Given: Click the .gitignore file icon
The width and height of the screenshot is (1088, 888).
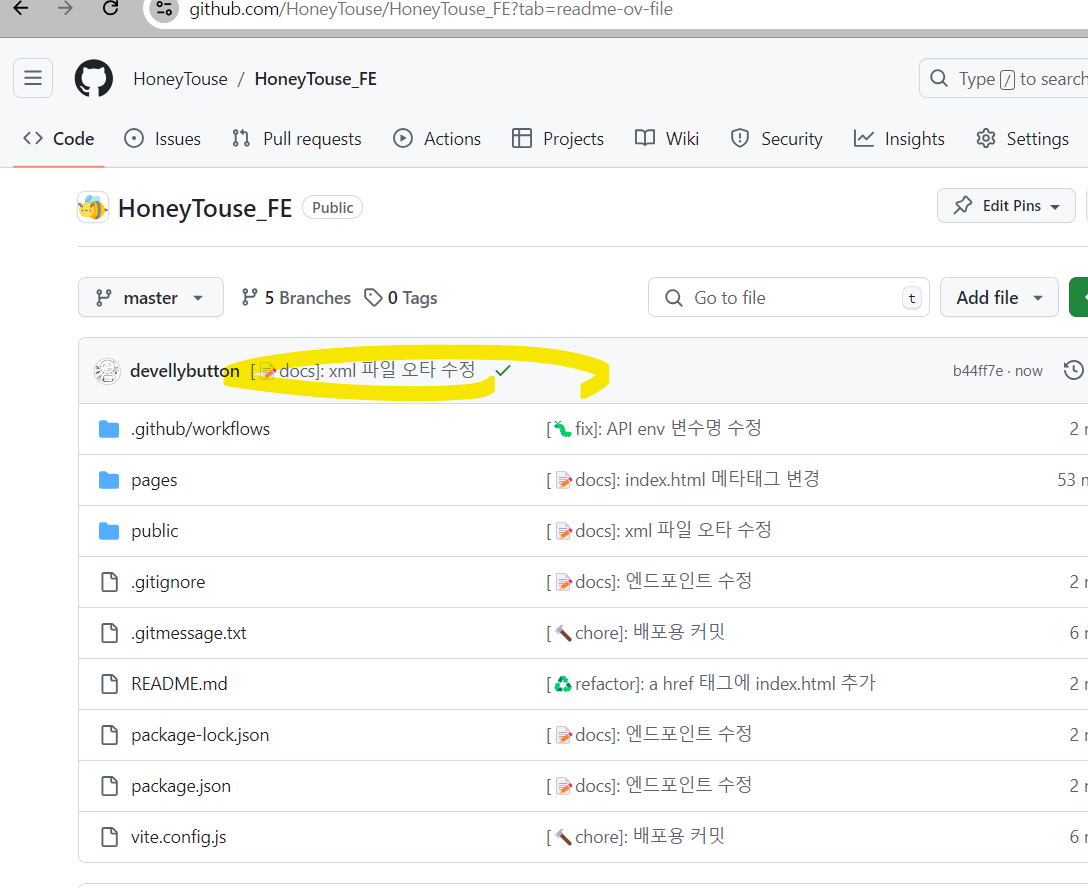Looking at the screenshot, I should click(x=109, y=582).
